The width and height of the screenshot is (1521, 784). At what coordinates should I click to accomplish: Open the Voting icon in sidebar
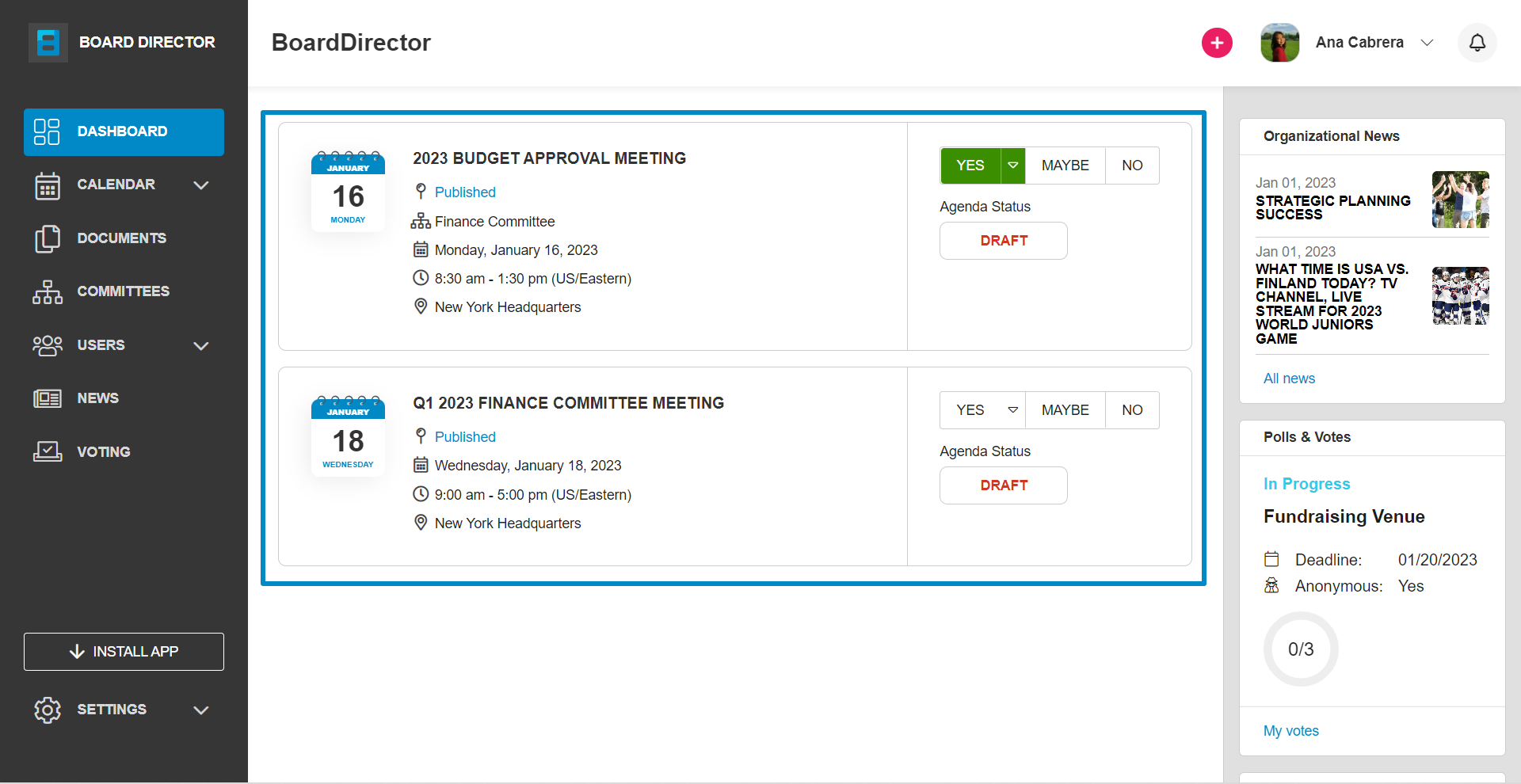tap(48, 451)
